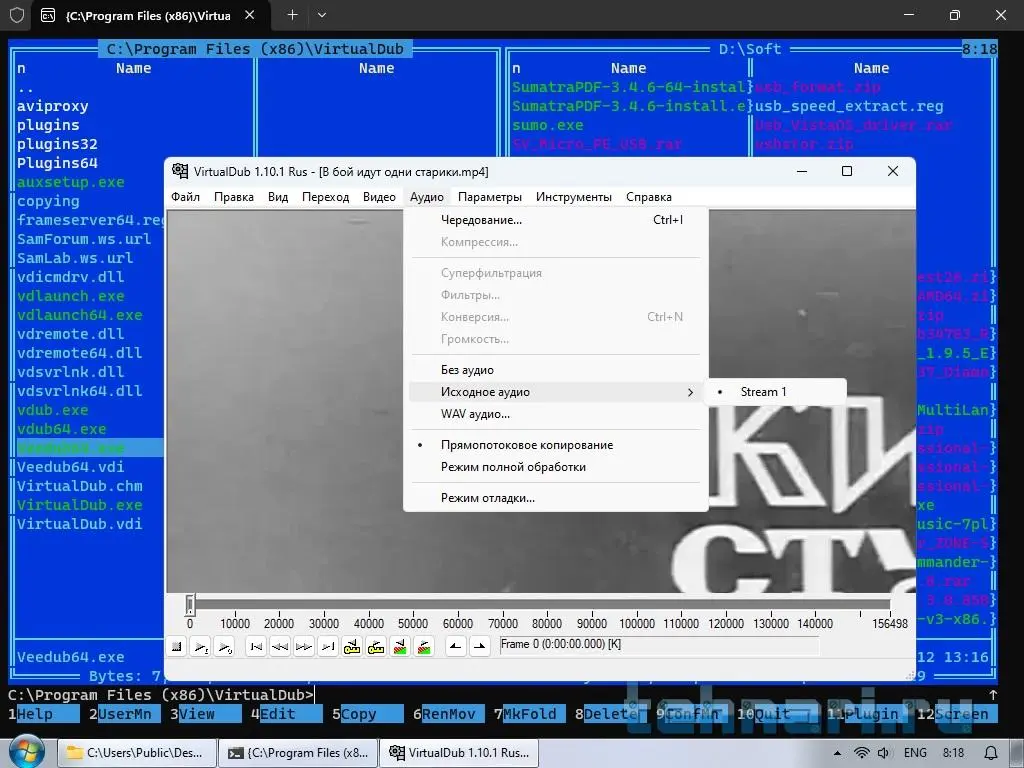Screen dimensions: 1024x768
Task: Set selection start mark-in icon
Action: point(456,647)
